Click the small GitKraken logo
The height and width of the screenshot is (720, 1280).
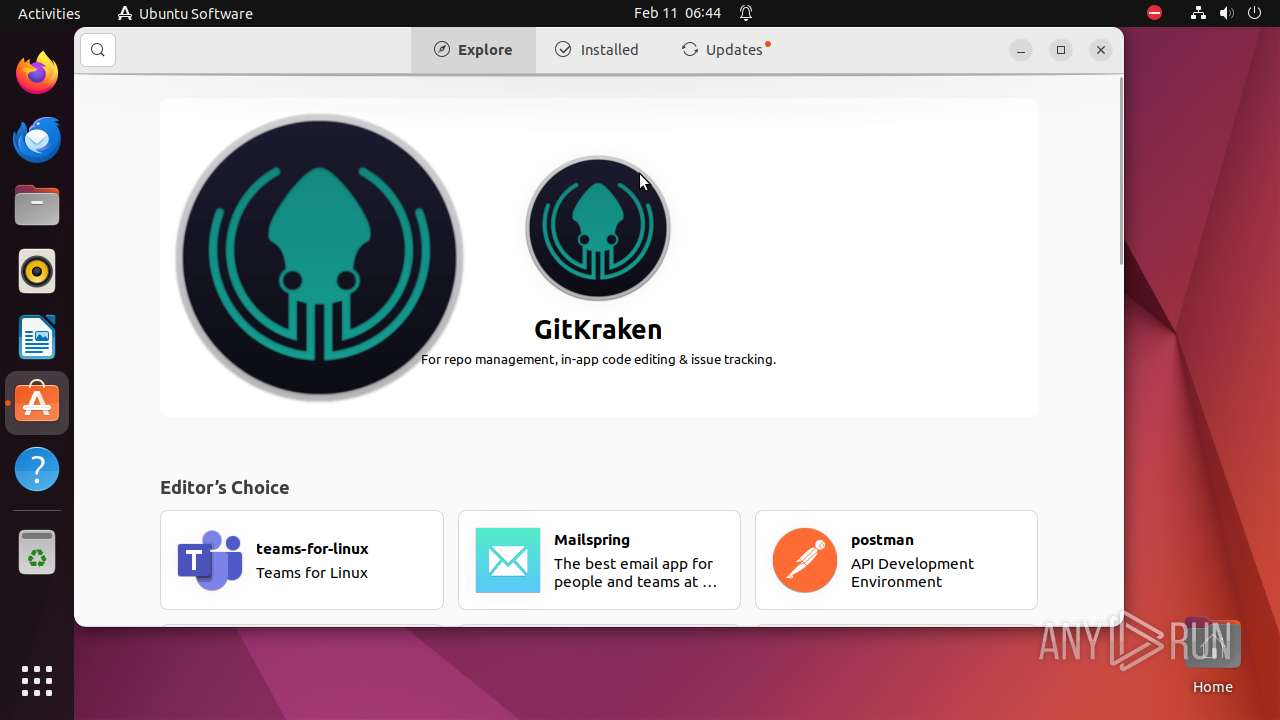[x=598, y=228]
